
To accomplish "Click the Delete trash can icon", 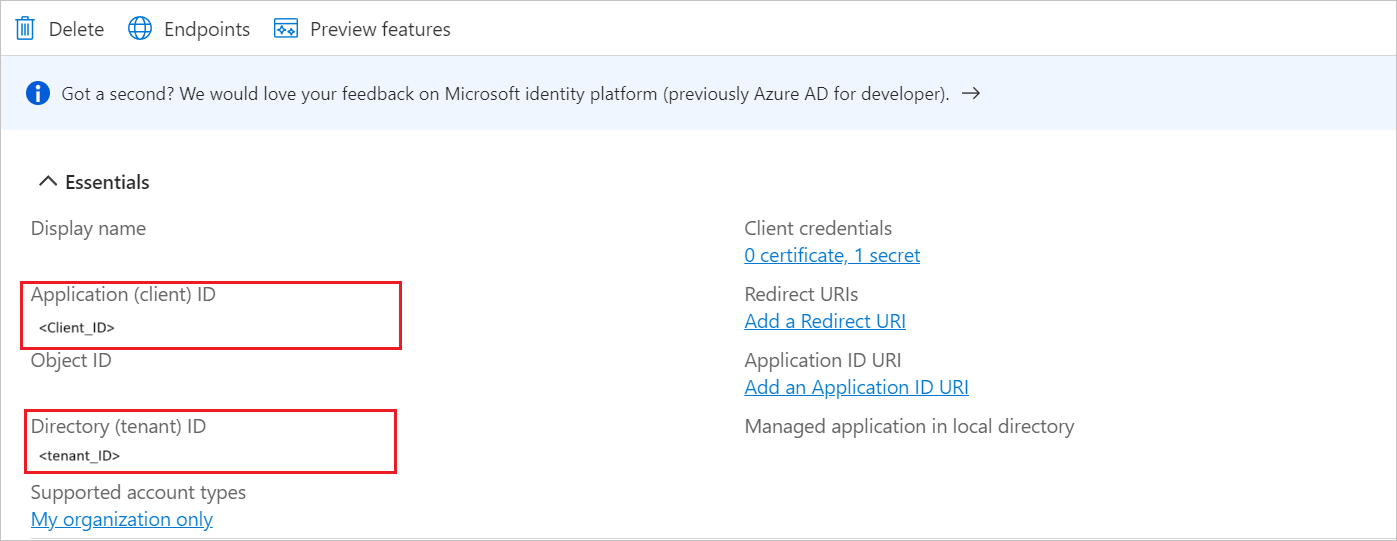I will (x=26, y=29).
